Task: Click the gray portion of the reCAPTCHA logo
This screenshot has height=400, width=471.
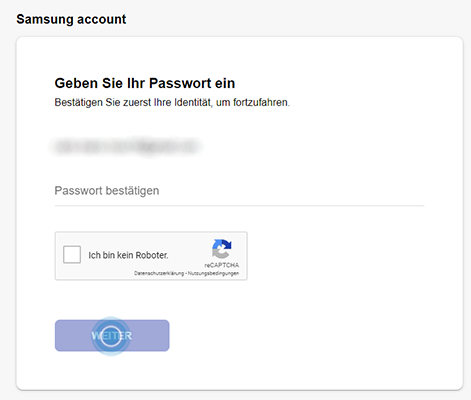Action: [x=219, y=253]
